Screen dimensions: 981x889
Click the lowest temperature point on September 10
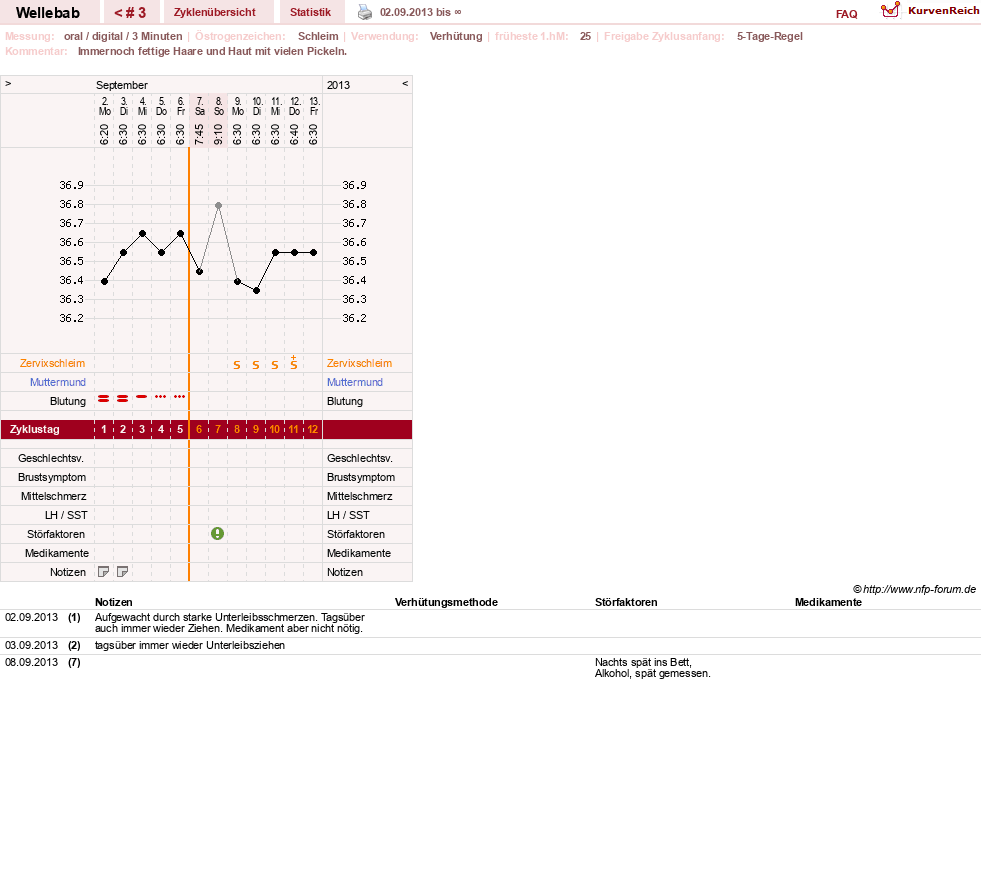point(257,291)
